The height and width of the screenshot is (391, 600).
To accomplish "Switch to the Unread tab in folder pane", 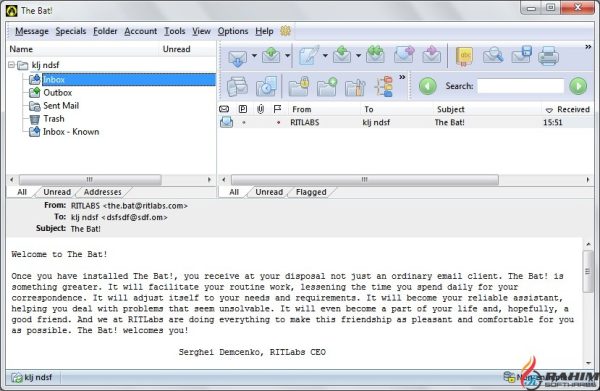I will tap(57, 192).
